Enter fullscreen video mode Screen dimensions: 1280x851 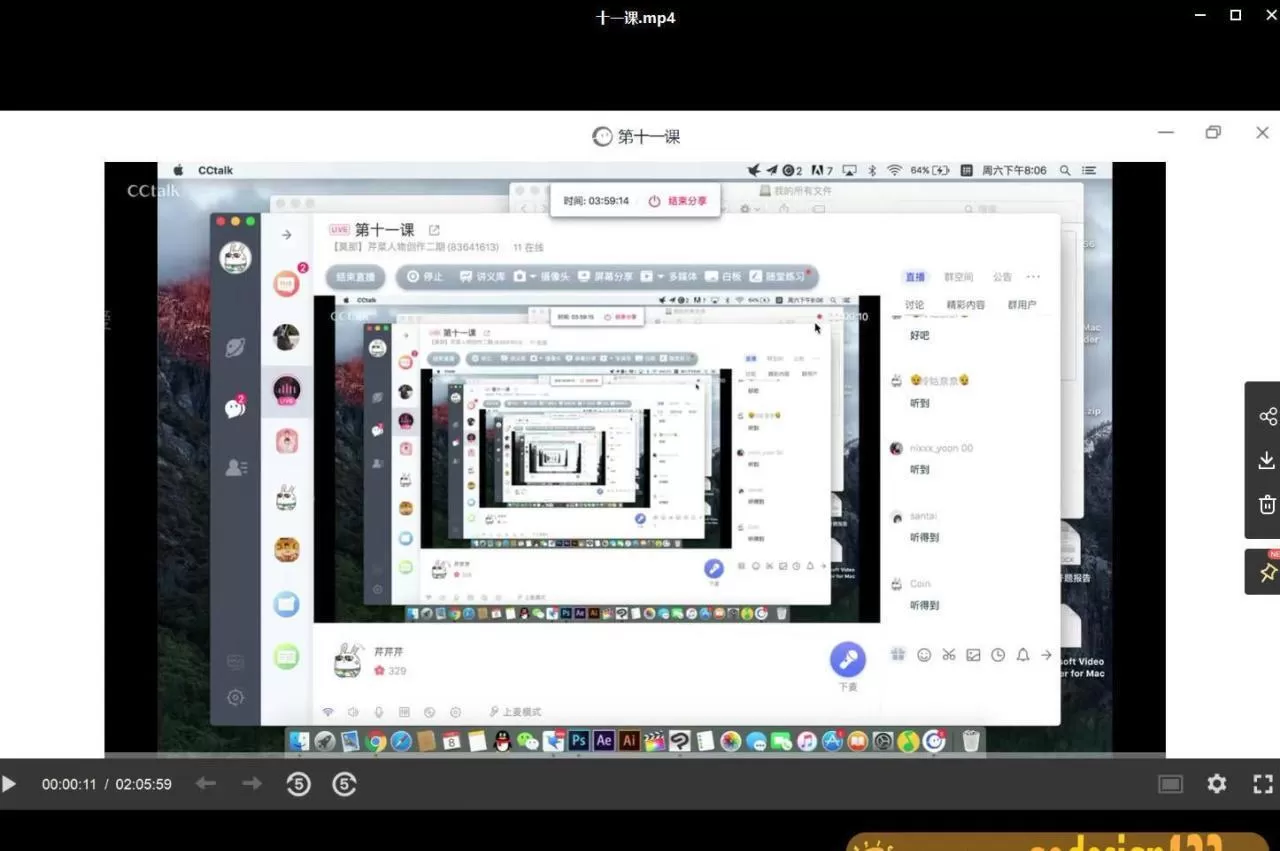(x=1263, y=784)
